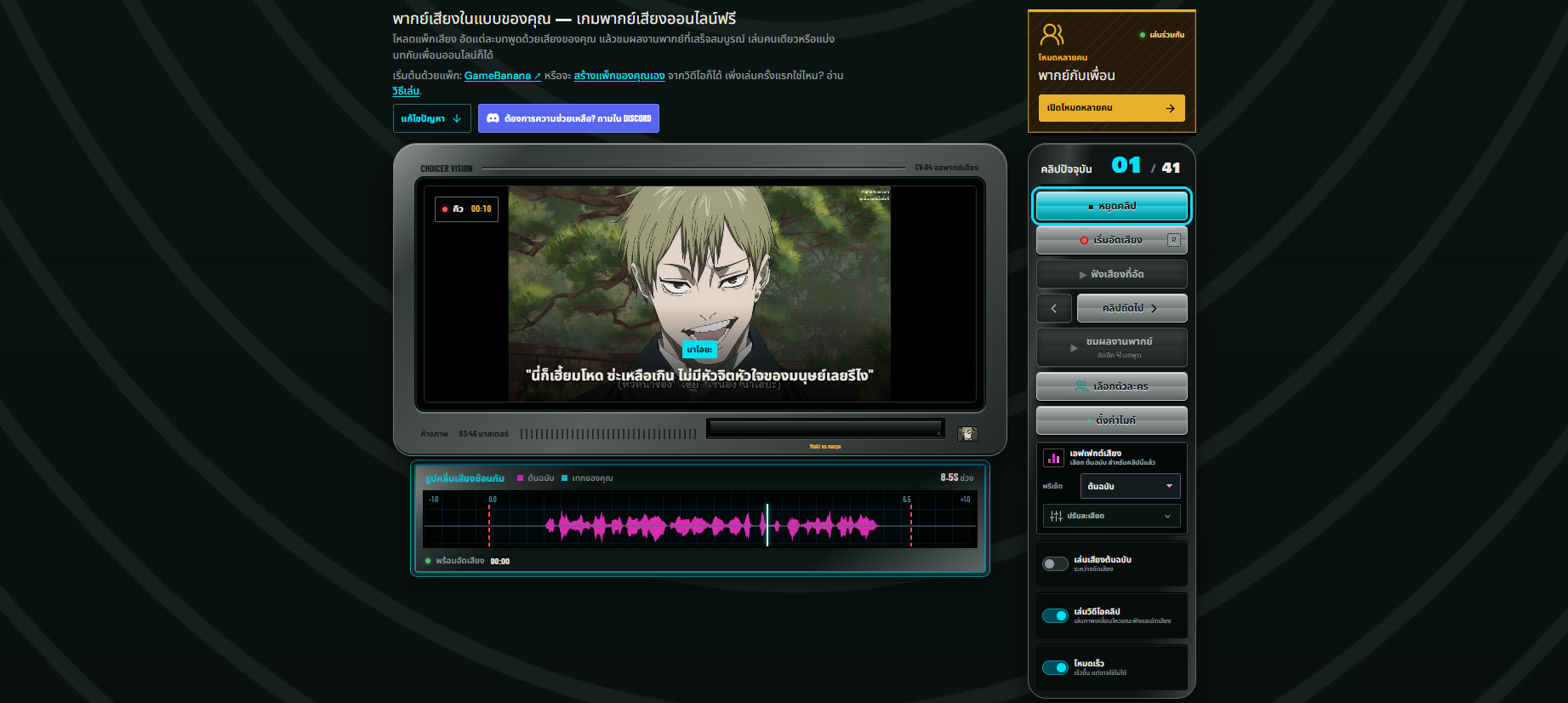Follow the สร้างแพ็กของคุณเอง link
This screenshot has width=1568, height=703.
click(619, 76)
